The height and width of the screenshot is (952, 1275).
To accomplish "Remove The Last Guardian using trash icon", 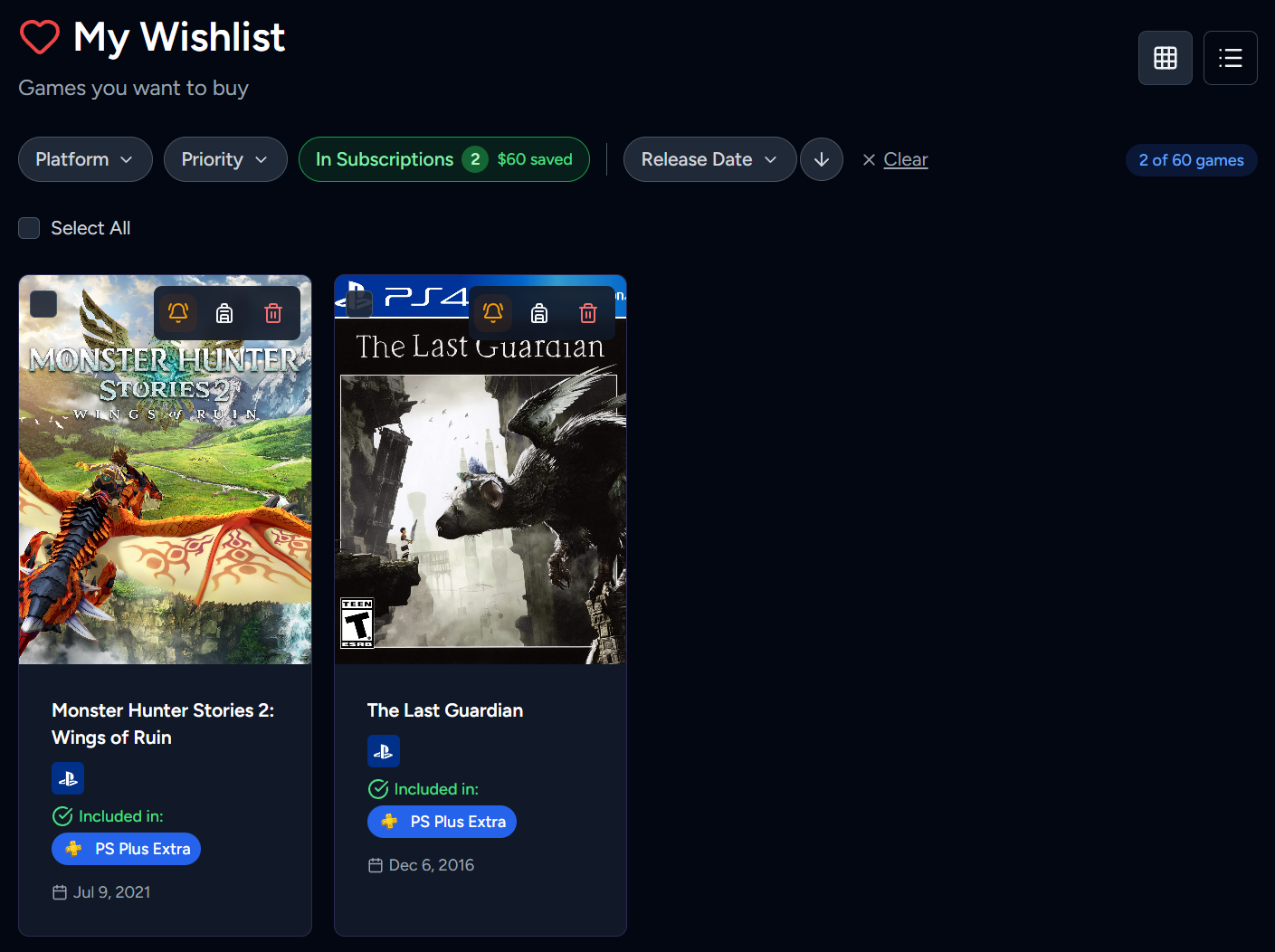I will 588,313.
